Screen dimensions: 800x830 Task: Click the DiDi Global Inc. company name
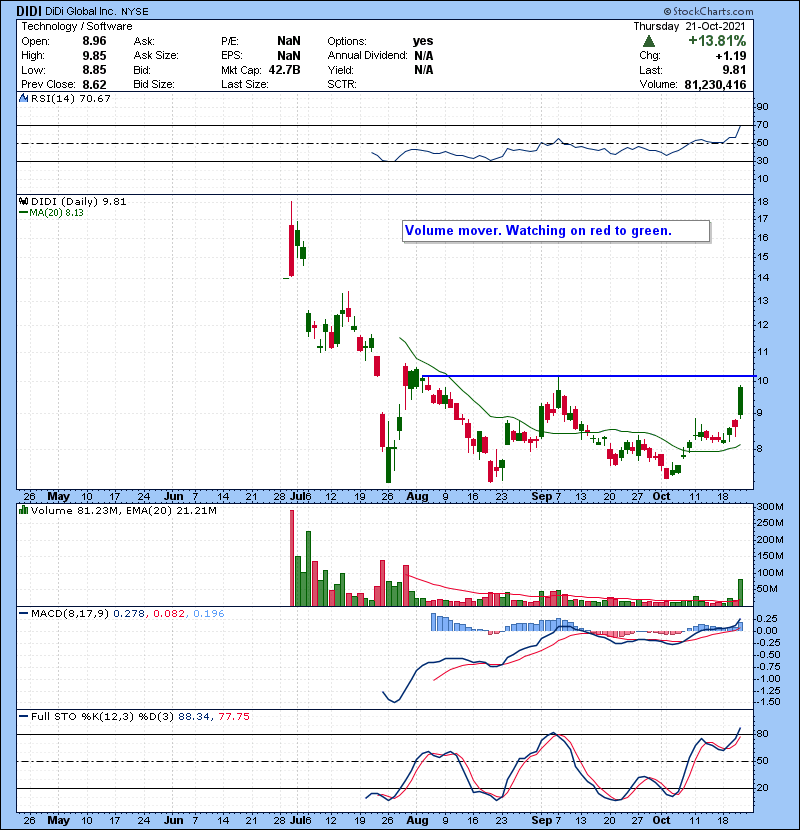click(x=81, y=11)
